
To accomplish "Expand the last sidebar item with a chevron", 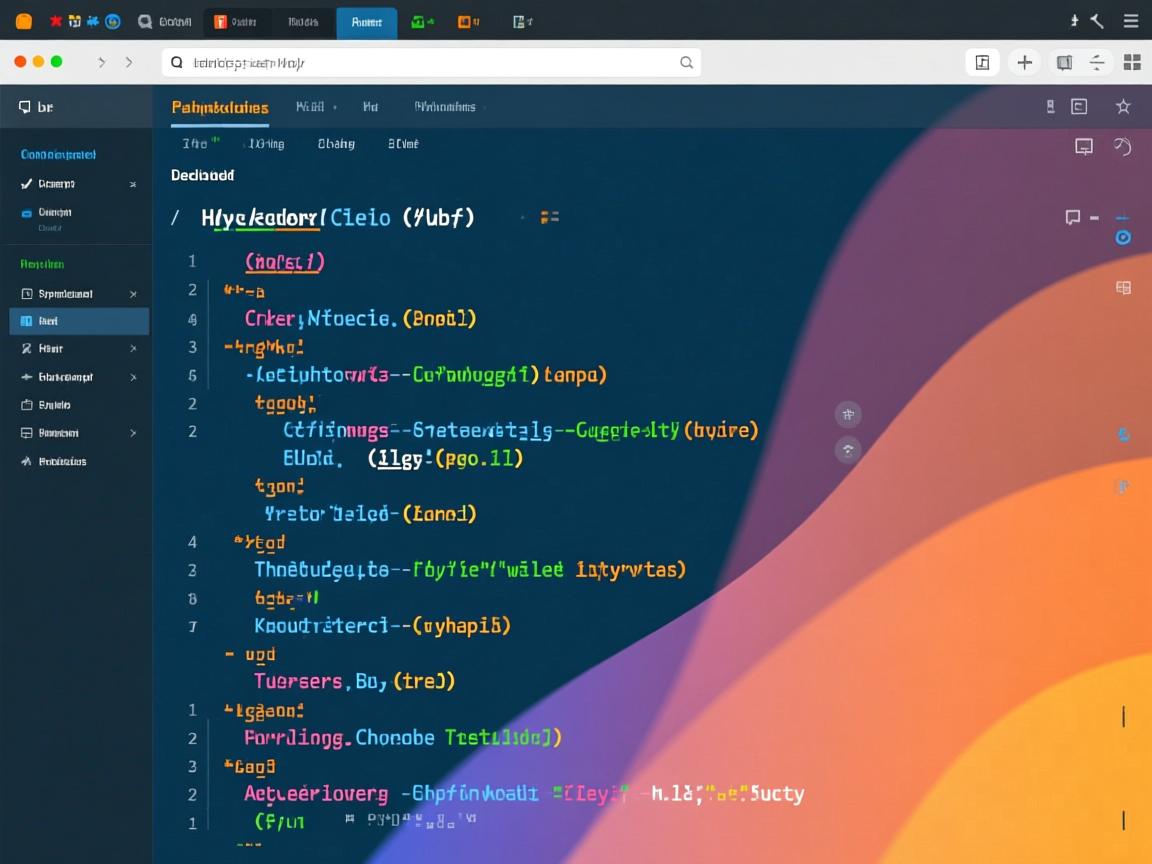I will click(133, 433).
